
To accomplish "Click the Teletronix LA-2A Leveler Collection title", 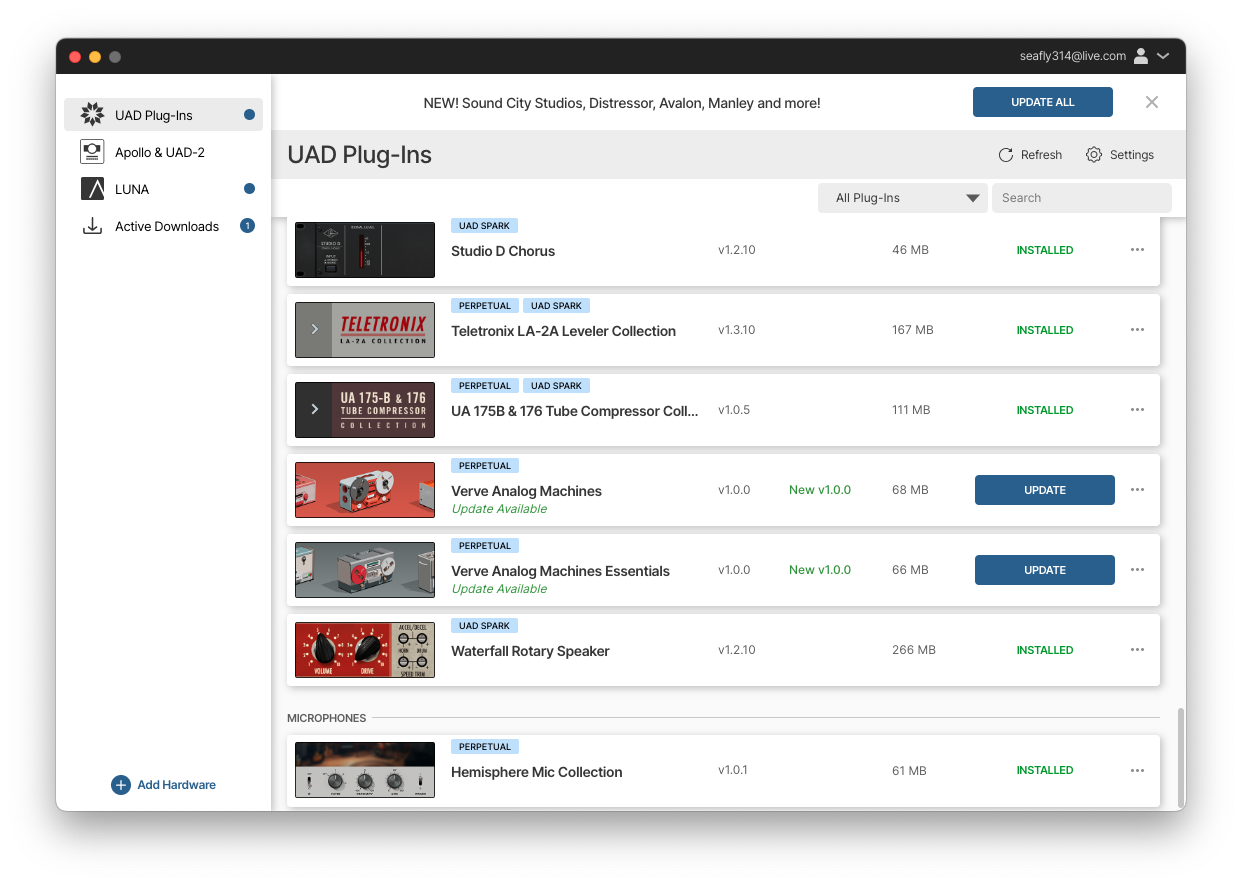I will (563, 331).
